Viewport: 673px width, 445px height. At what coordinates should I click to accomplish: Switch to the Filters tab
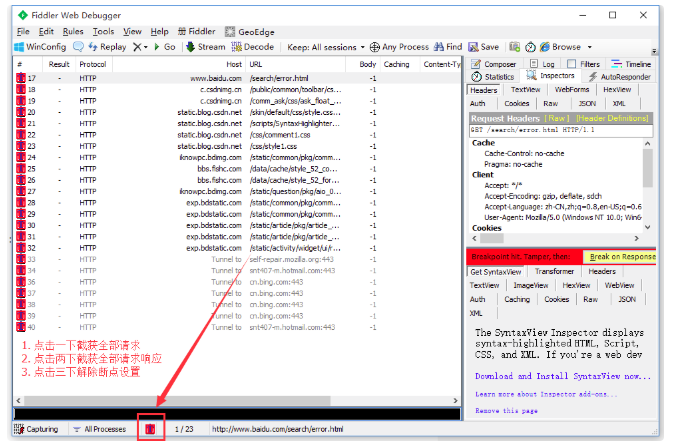click(584, 64)
